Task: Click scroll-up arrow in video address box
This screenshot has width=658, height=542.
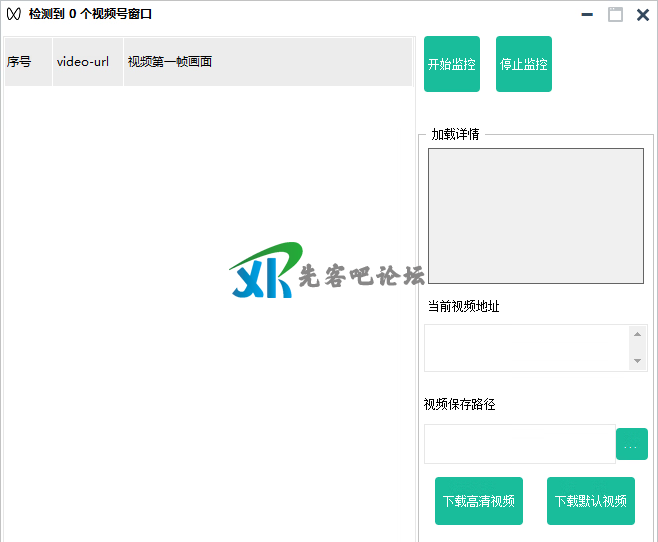Action: (x=637, y=335)
